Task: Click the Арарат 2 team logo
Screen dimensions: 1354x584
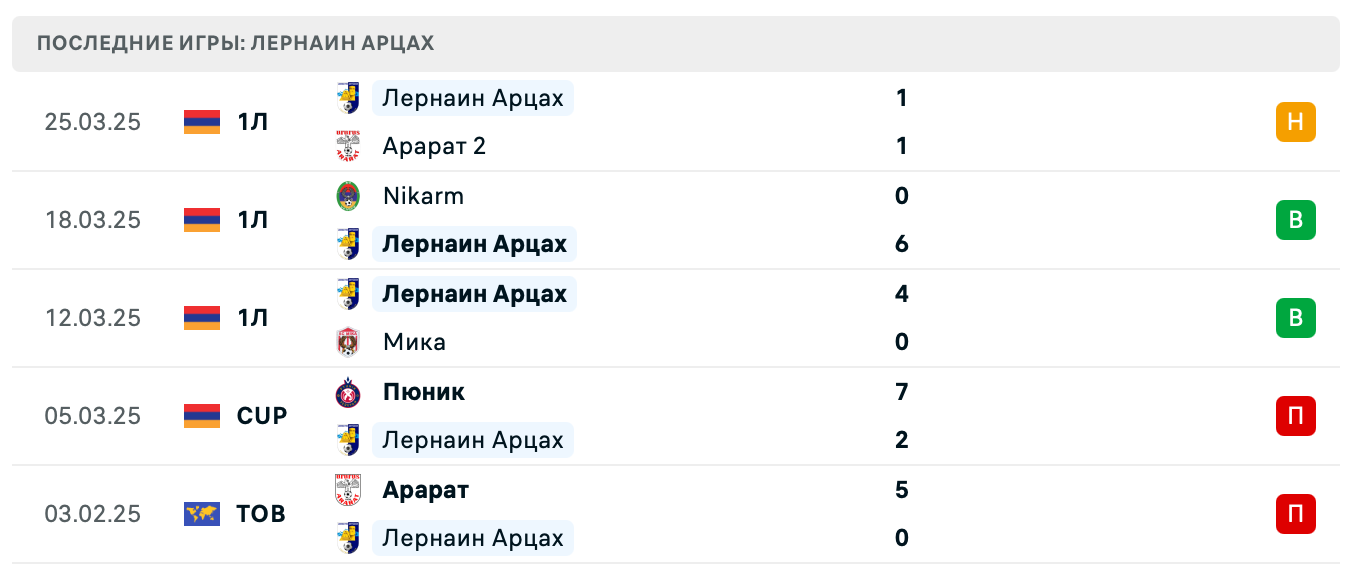Action: pos(348,146)
